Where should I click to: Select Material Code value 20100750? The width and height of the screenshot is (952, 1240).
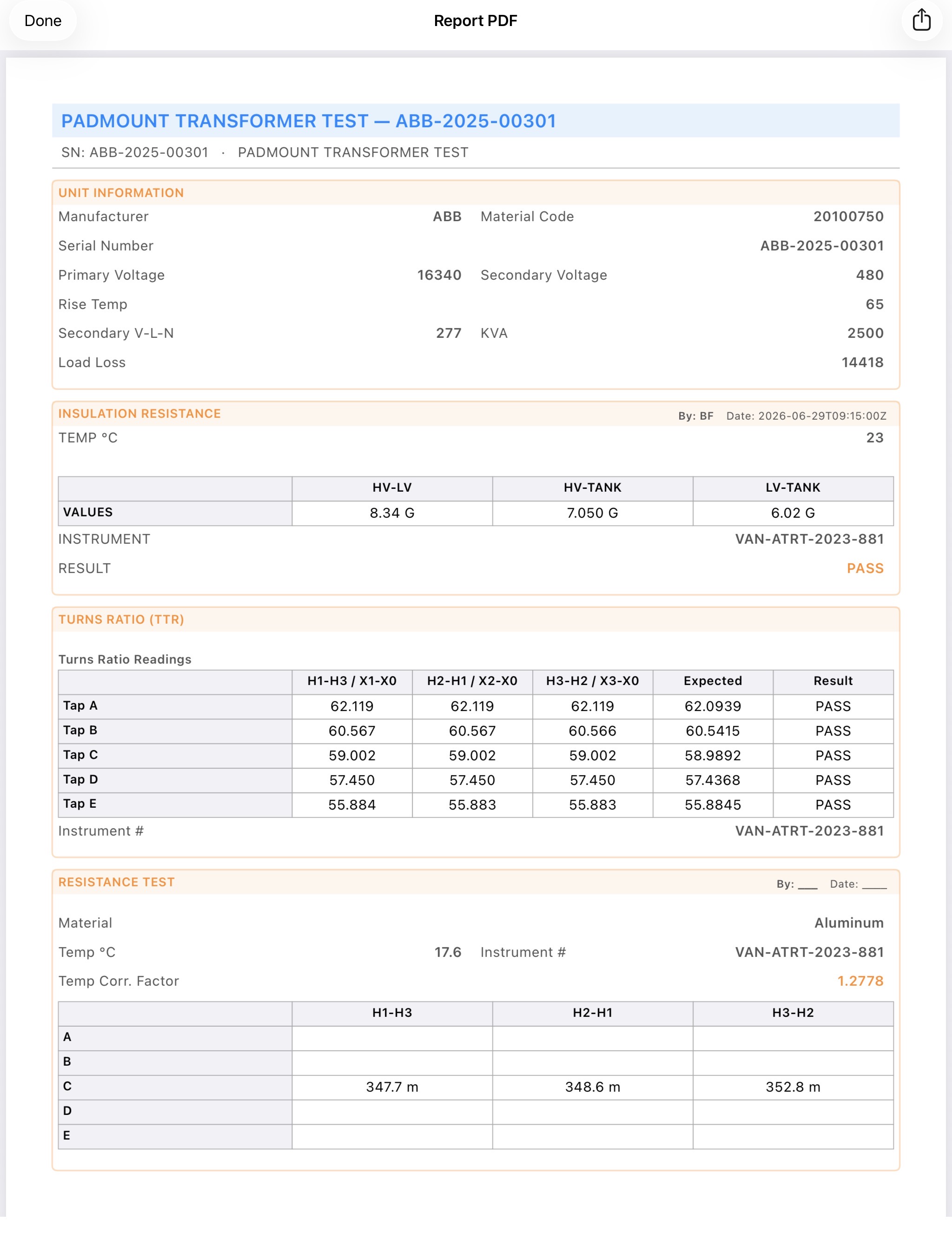[848, 217]
